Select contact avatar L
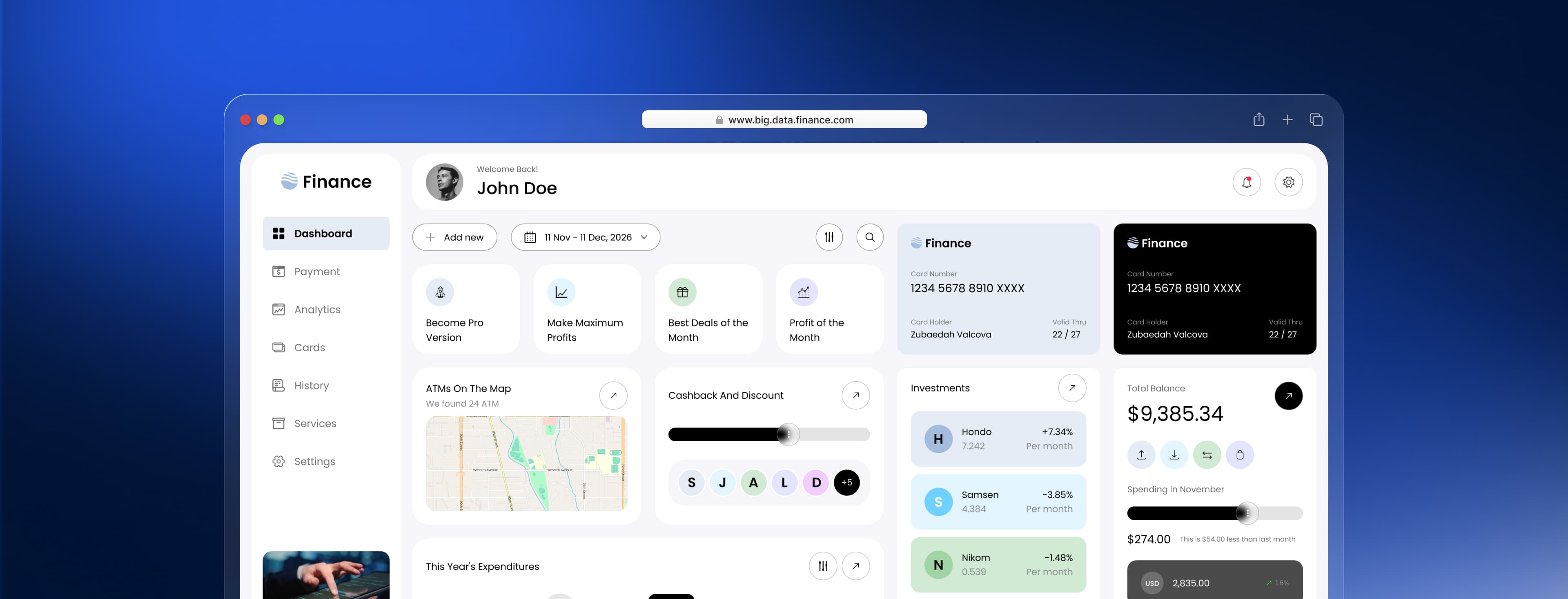This screenshot has width=1568, height=599. pos(784,483)
